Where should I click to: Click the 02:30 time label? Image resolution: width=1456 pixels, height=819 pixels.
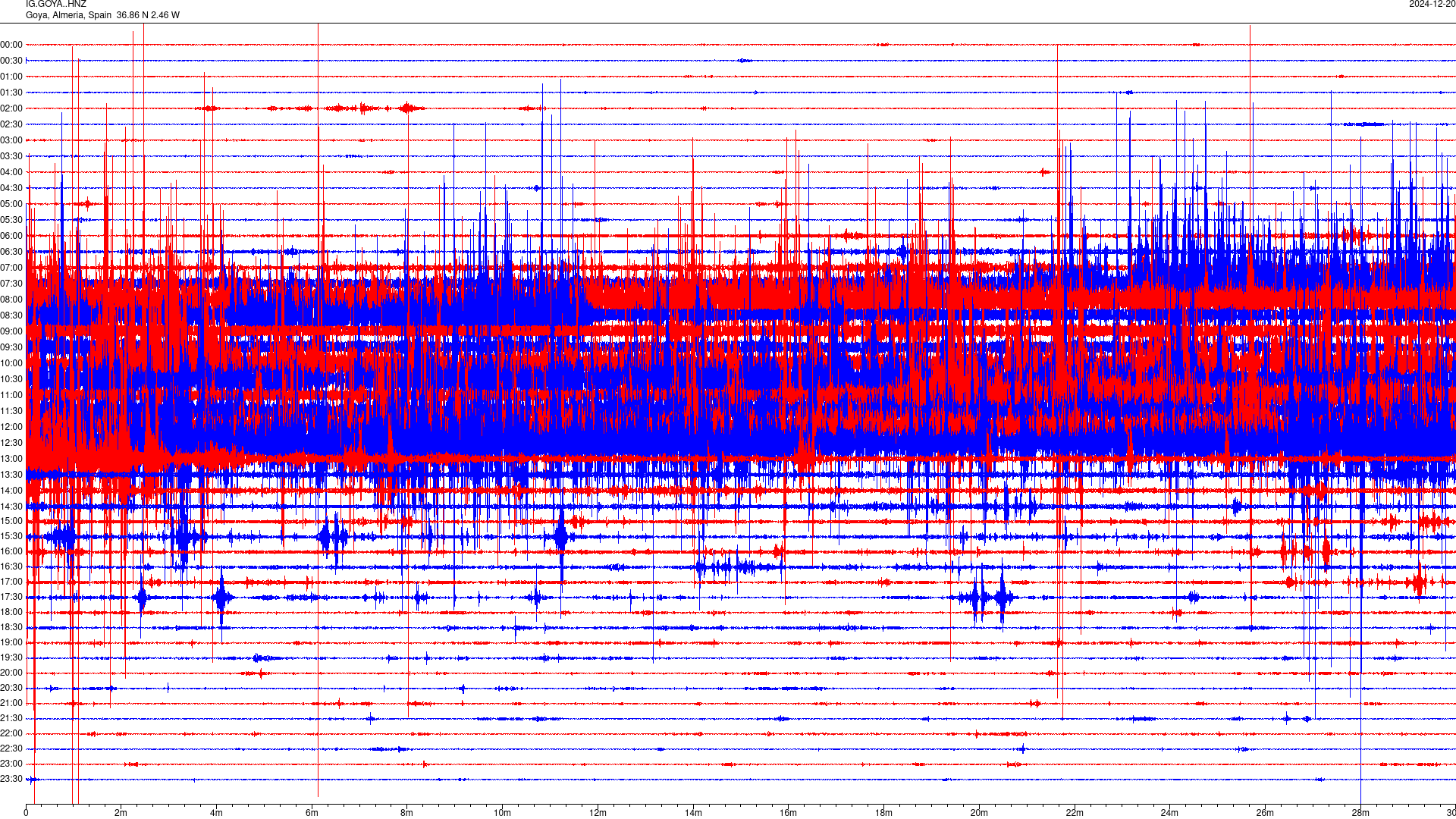11,124
